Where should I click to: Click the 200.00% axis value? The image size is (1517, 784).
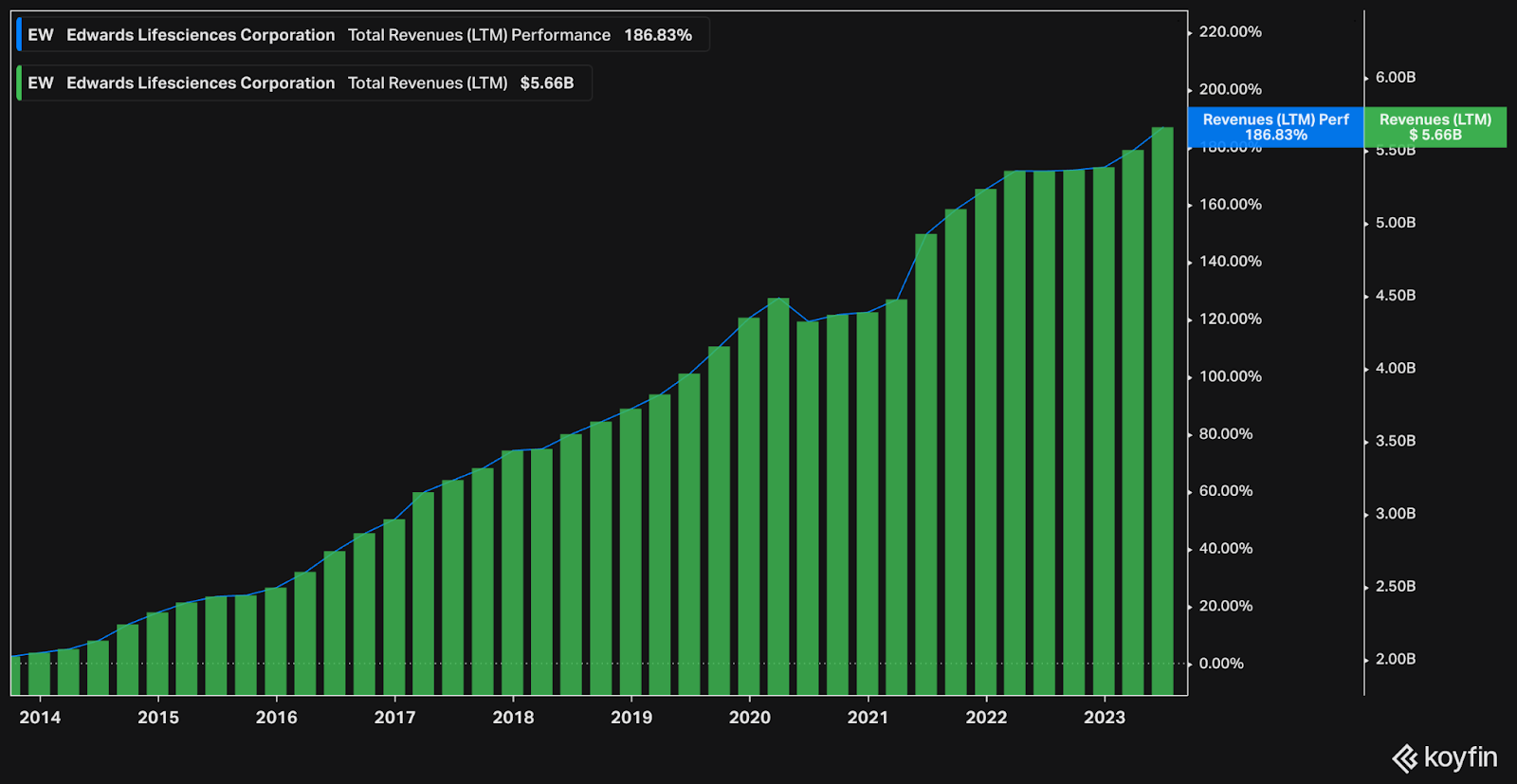click(x=1230, y=89)
